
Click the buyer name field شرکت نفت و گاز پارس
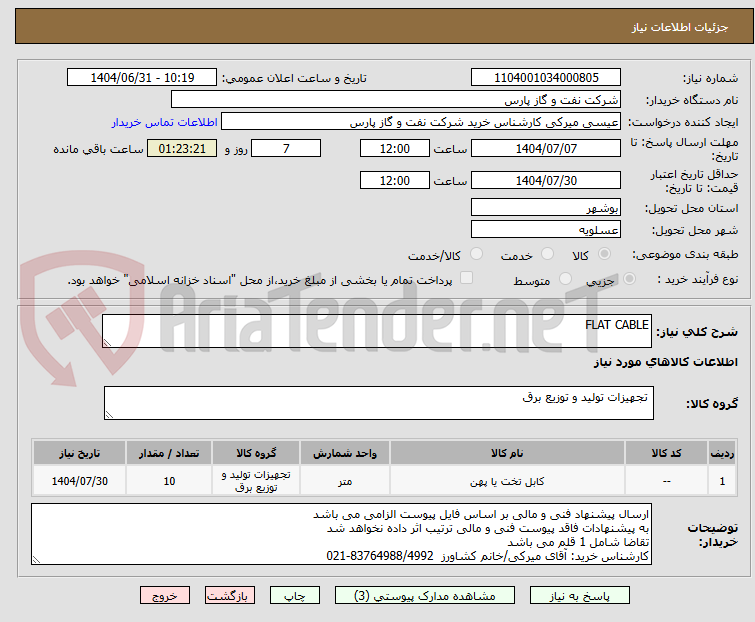pos(395,100)
